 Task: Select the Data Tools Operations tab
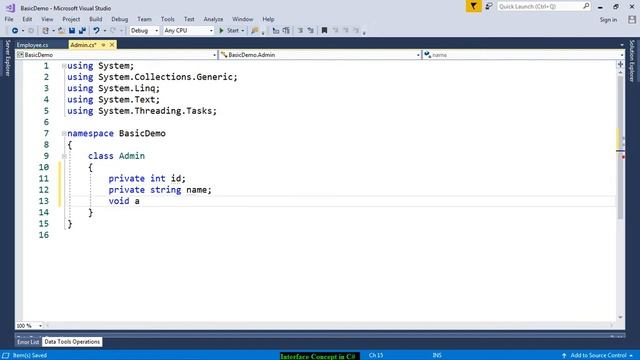pyautogui.click(x=72, y=342)
